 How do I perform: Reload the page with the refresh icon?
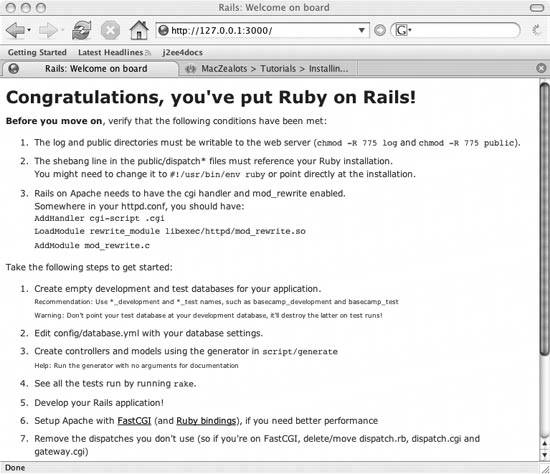tap(81, 30)
